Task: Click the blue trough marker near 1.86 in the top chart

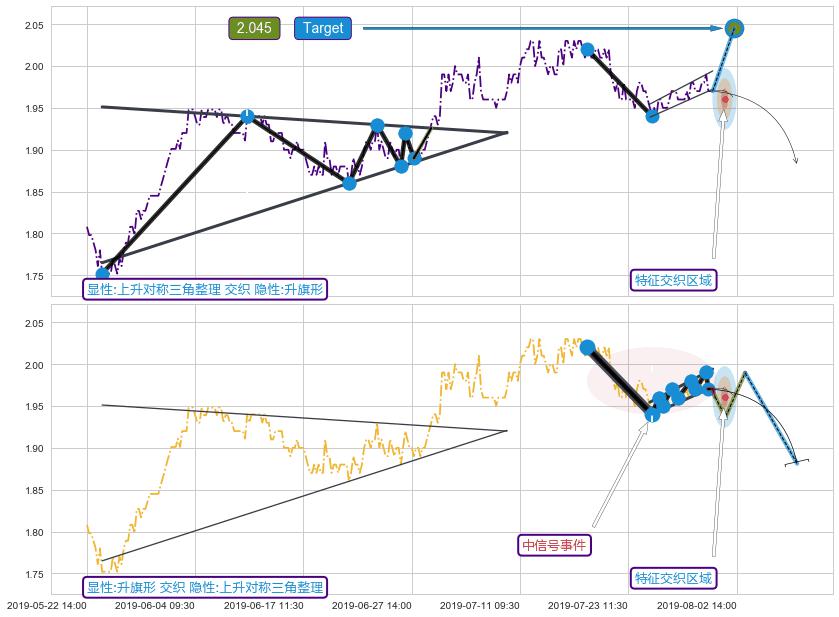Action: [x=349, y=183]
